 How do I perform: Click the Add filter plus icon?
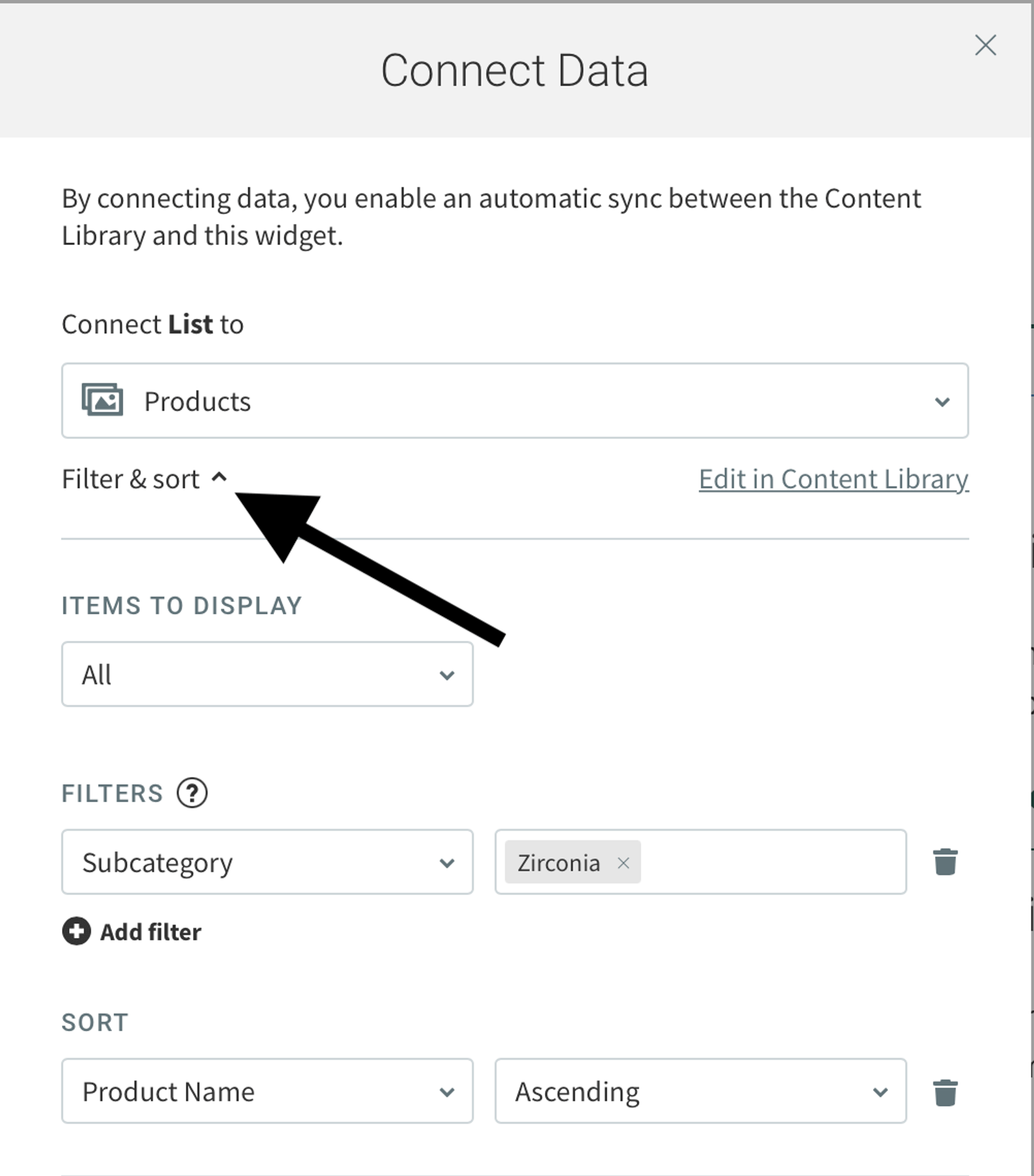click(76, 931)
